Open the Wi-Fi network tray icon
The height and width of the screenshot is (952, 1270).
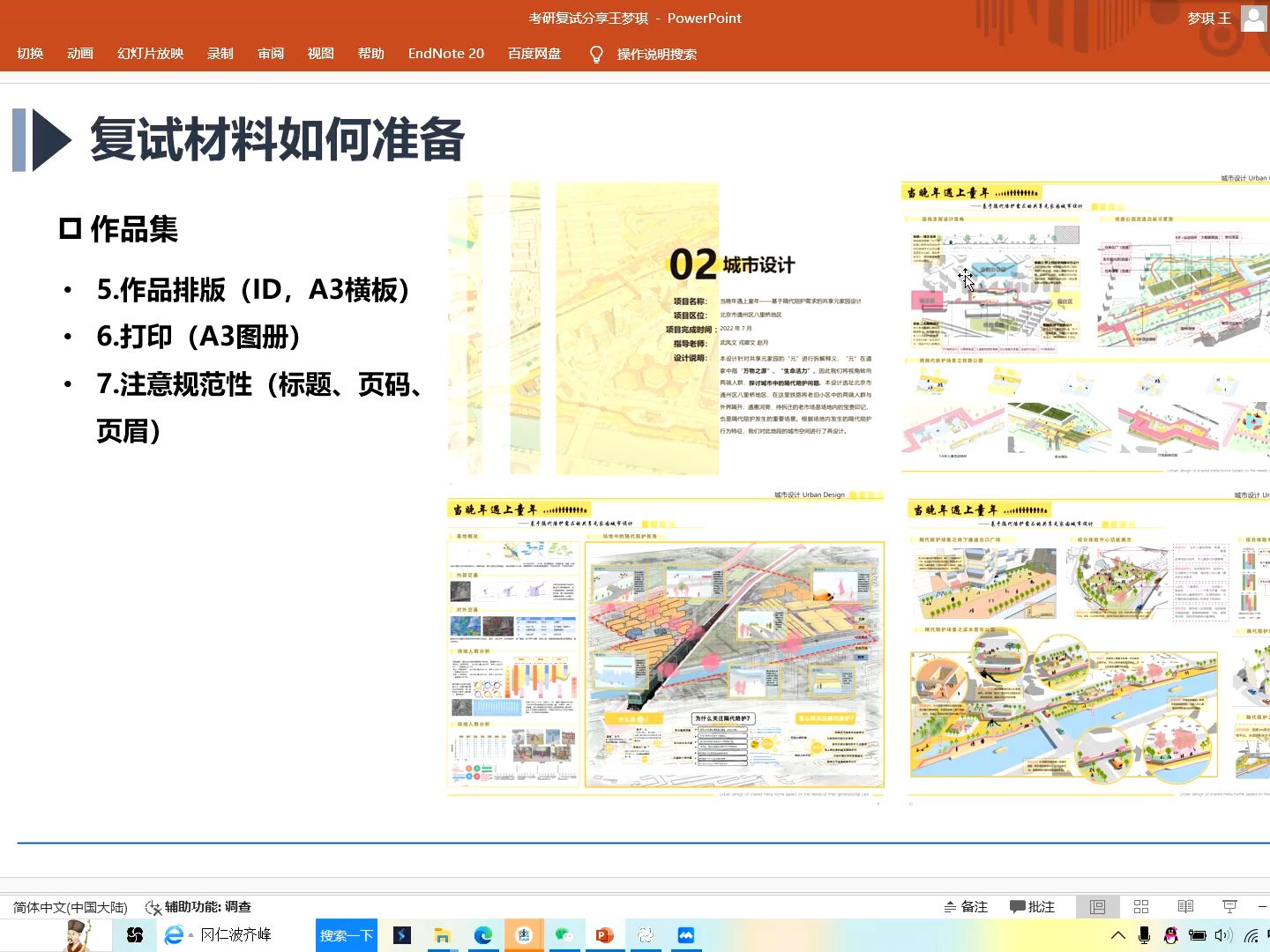pyautogui.click(x=1251, y=935)
